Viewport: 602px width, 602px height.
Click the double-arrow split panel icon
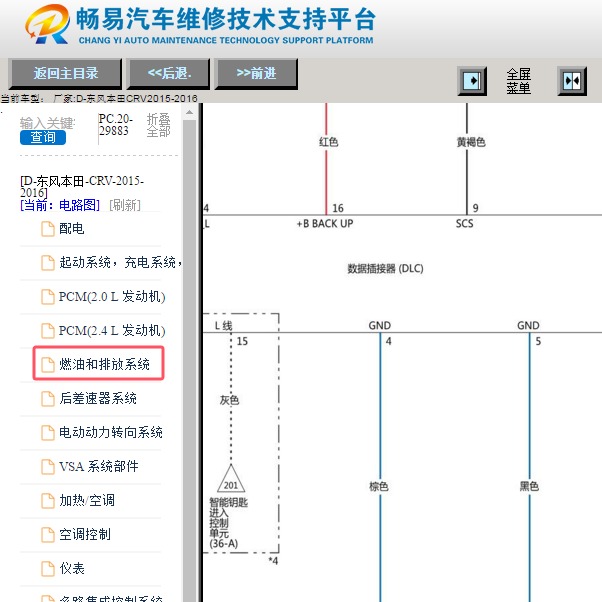(x=572, y=81)
